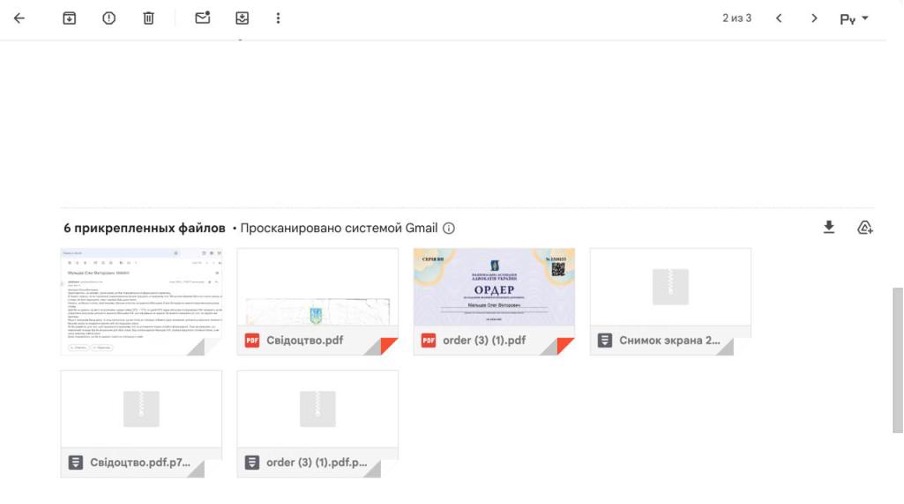The image size is (904, 504).
Task: Expand the Ру input tools dropdown
Action: 854,18
